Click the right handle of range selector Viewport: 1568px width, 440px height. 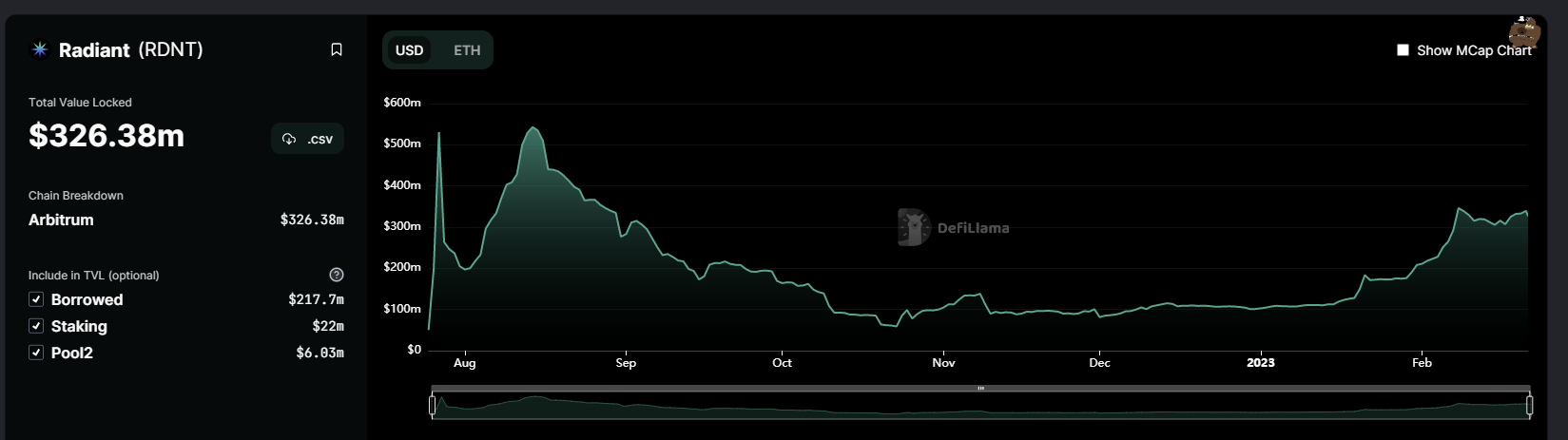point(1529,406)
